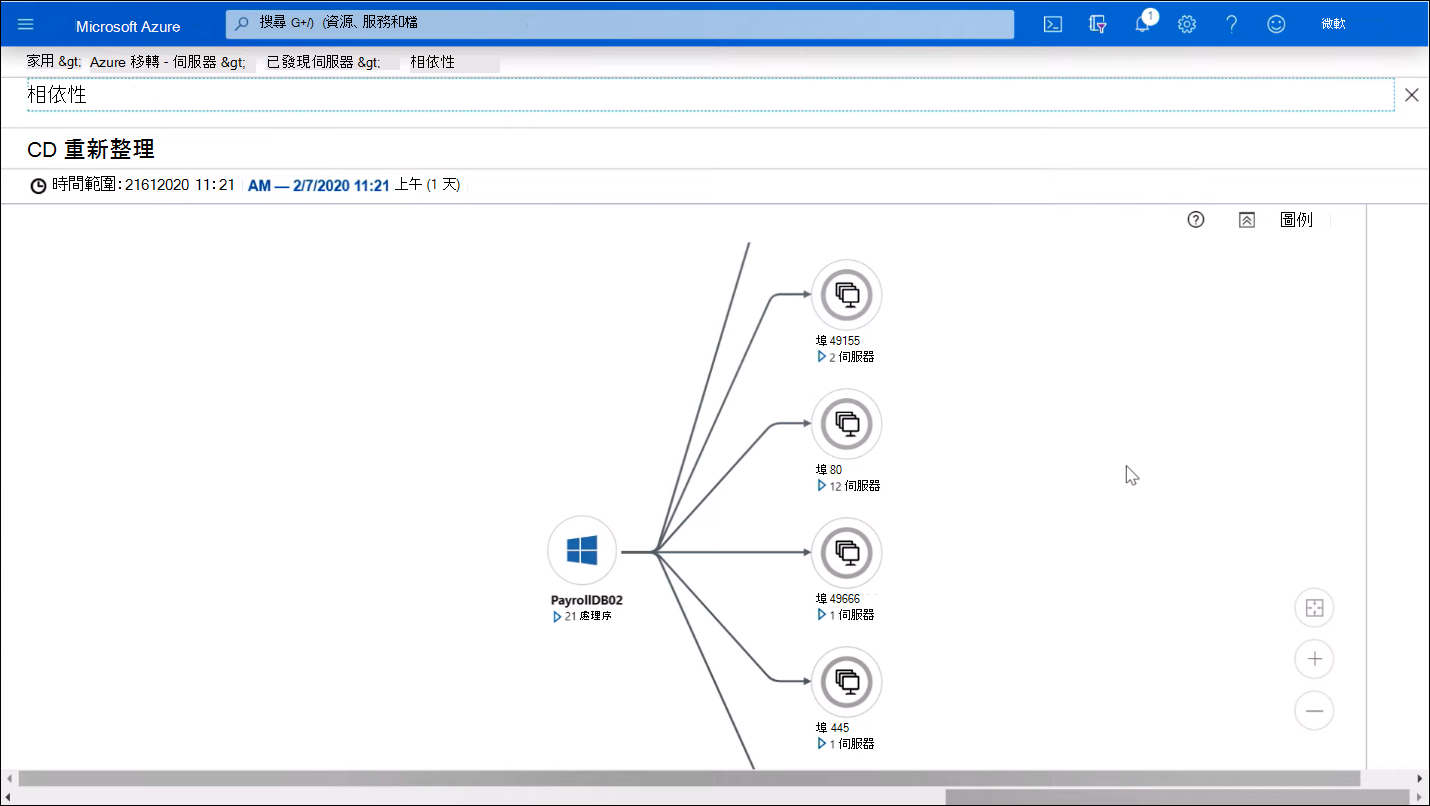Open the feedback smiley icon
This screenshot has width=1430, height=806.
1276,25
